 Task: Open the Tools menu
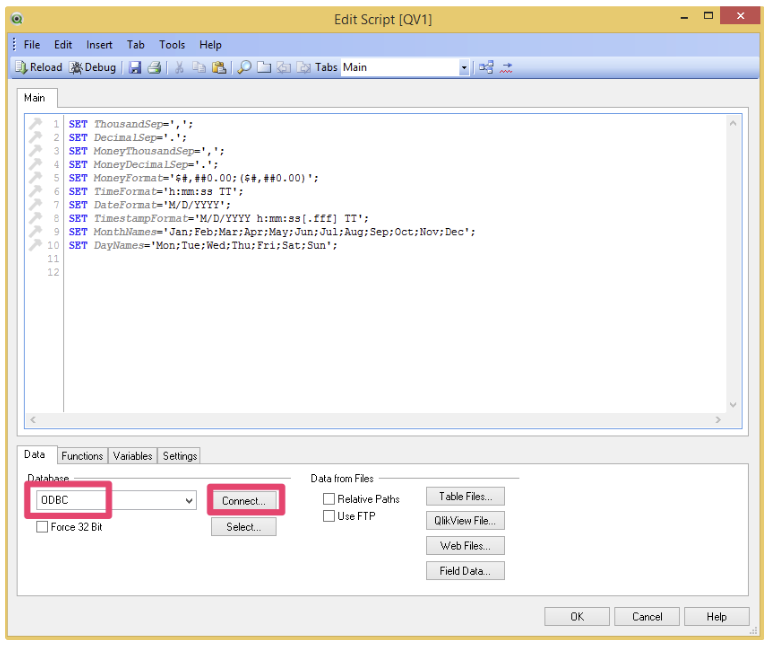click(x=172, y=45)
